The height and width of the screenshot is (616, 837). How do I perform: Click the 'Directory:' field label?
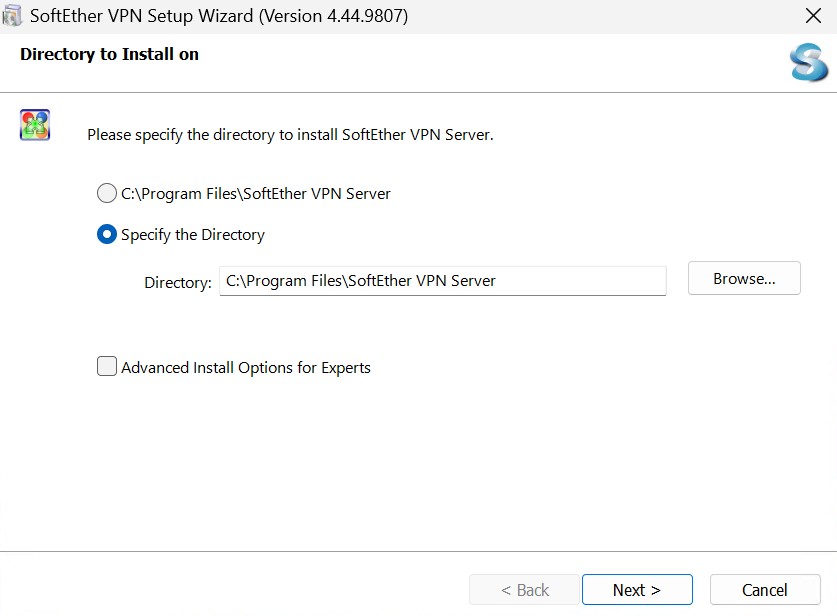point(177,282)
